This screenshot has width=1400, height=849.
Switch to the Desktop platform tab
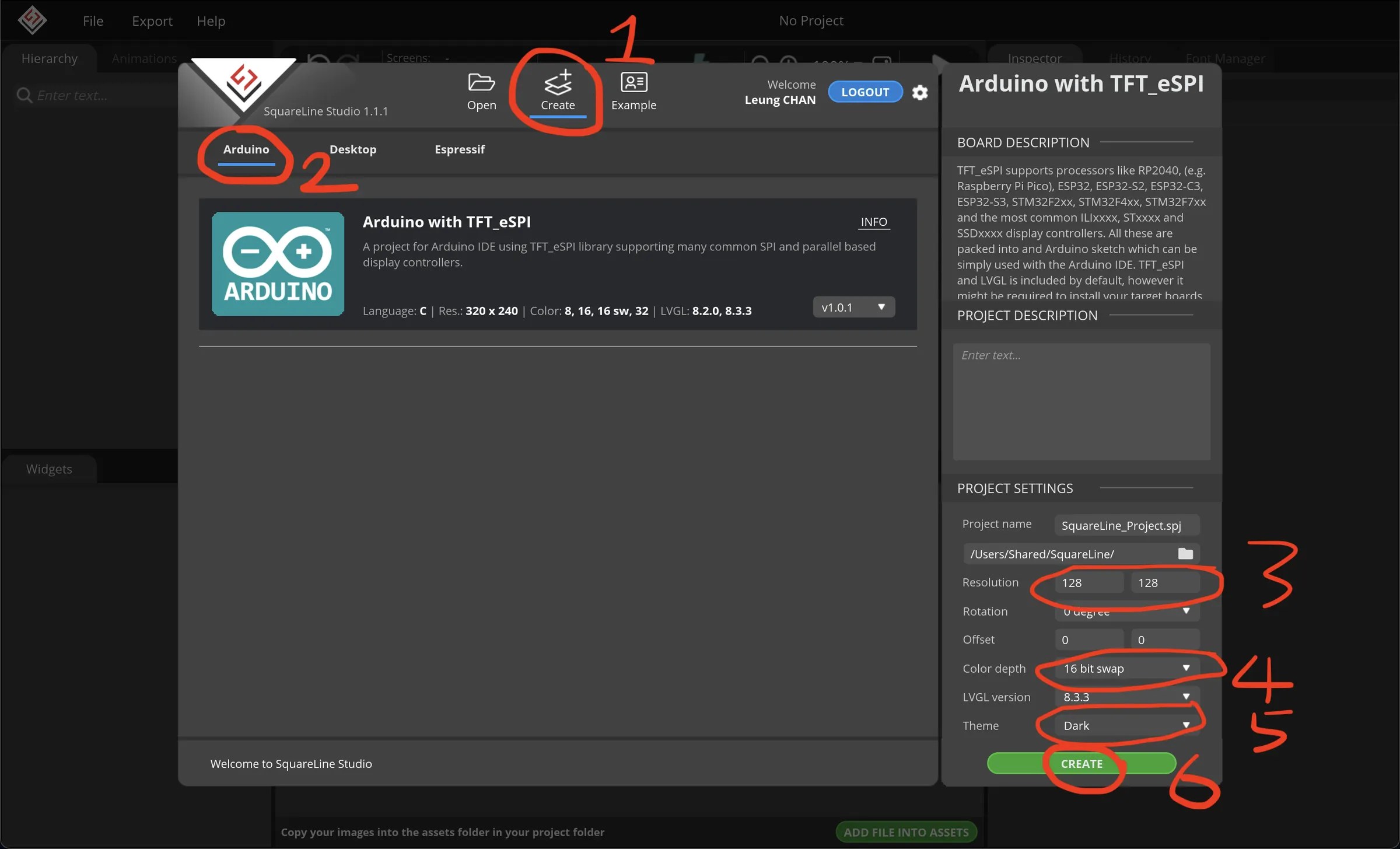[353, 149]
